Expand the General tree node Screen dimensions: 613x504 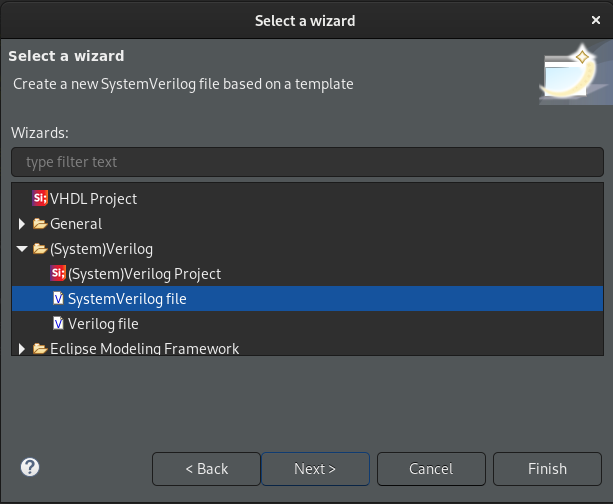(22, 224)
